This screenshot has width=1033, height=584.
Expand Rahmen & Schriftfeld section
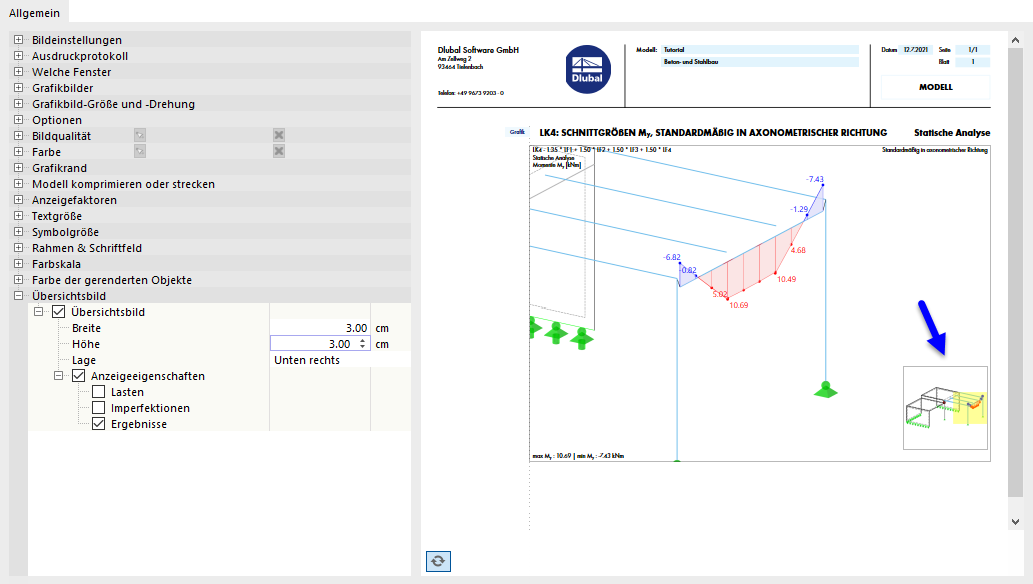point(18,248)
